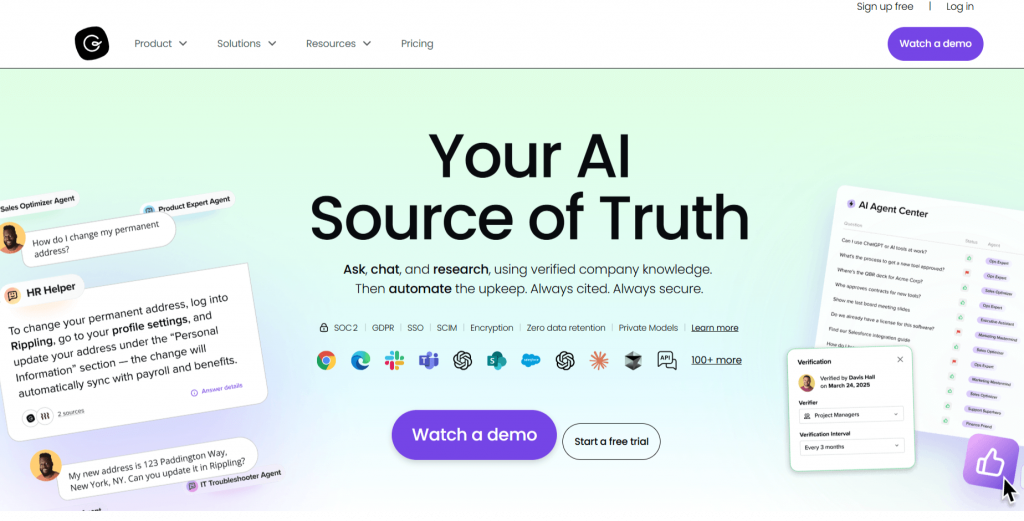Click the SharePoint integration icon
This screenshot has height=521, width=1024.
tap(496, 360)
